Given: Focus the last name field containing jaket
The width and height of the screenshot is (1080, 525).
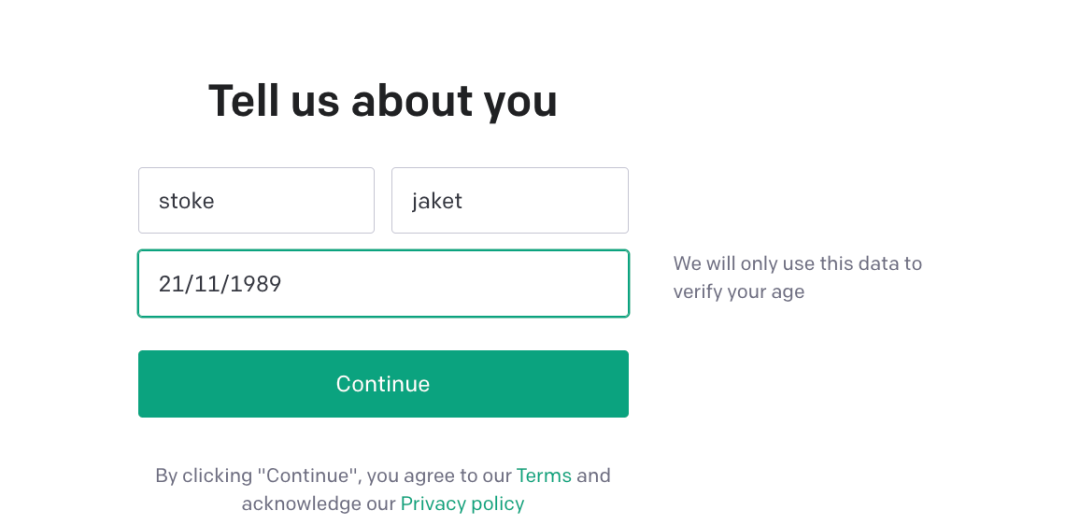Looking at the screenshot, I should coord(509,200).
